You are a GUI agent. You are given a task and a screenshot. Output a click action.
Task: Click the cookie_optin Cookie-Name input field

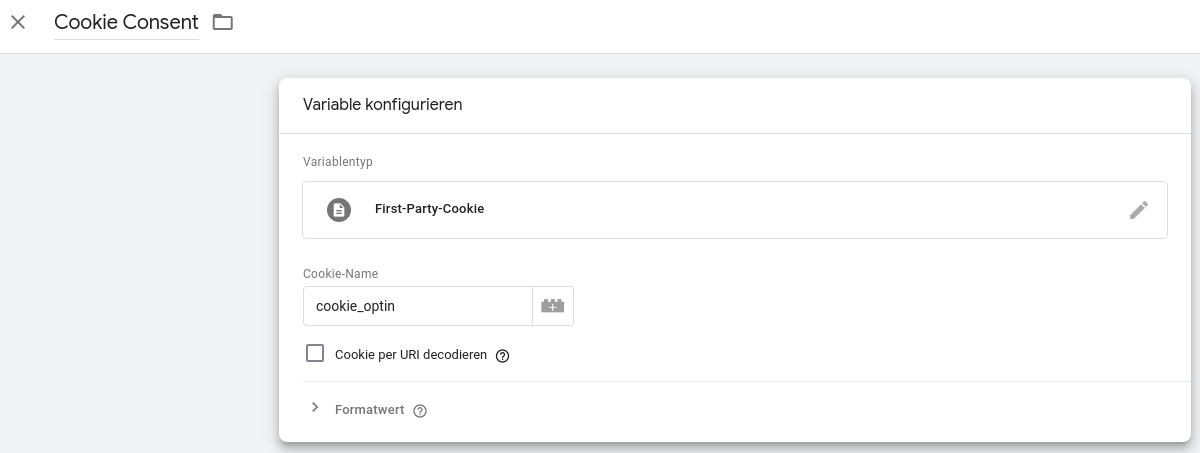tap(417, 306)
